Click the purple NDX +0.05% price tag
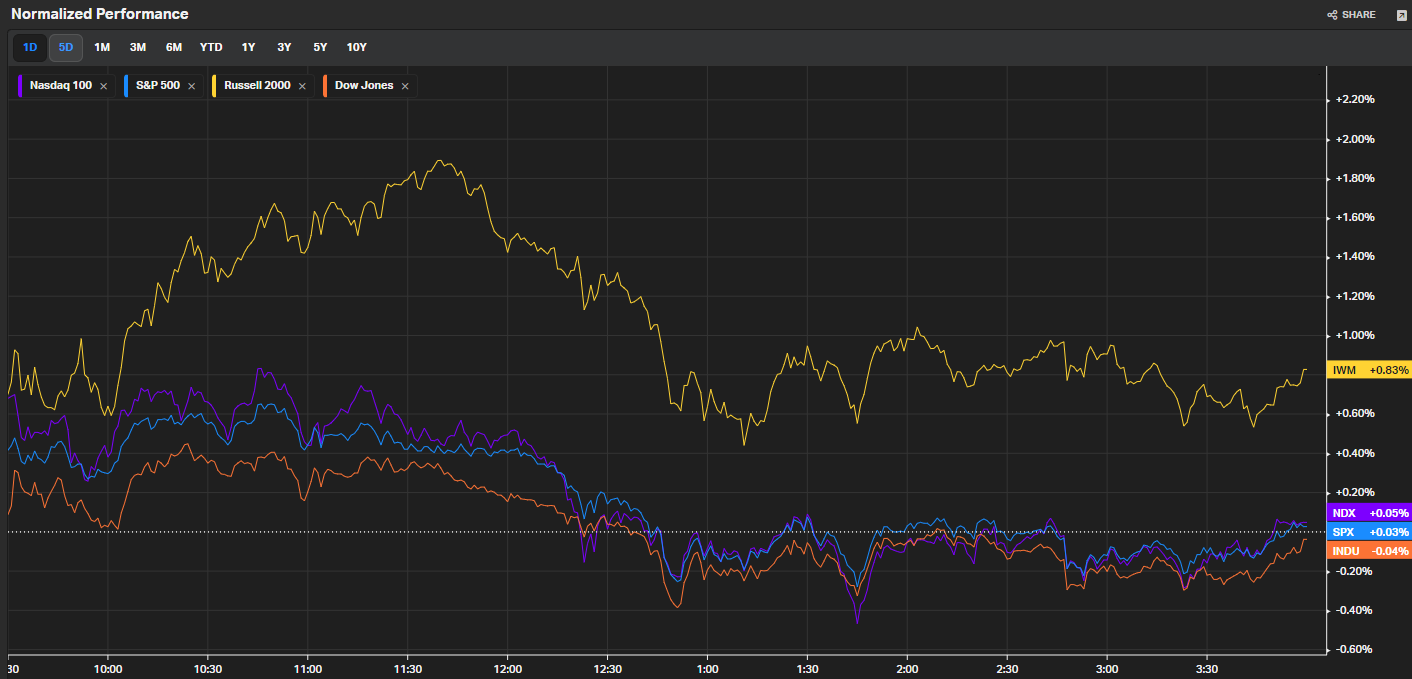 click(1368, 513)
